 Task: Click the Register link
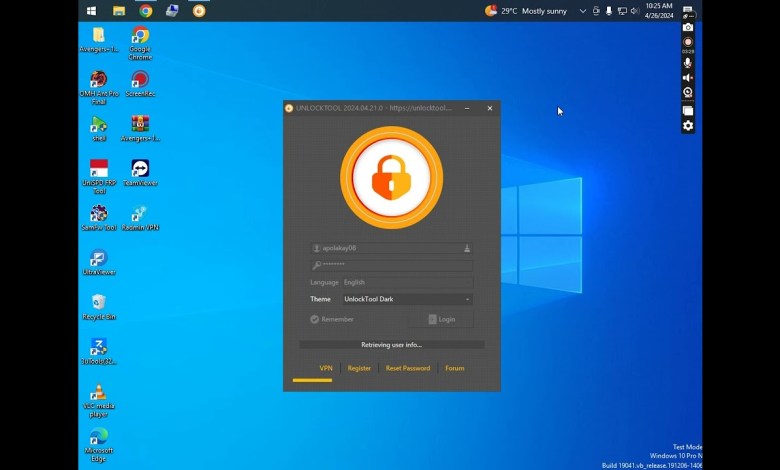pos(359,368)
